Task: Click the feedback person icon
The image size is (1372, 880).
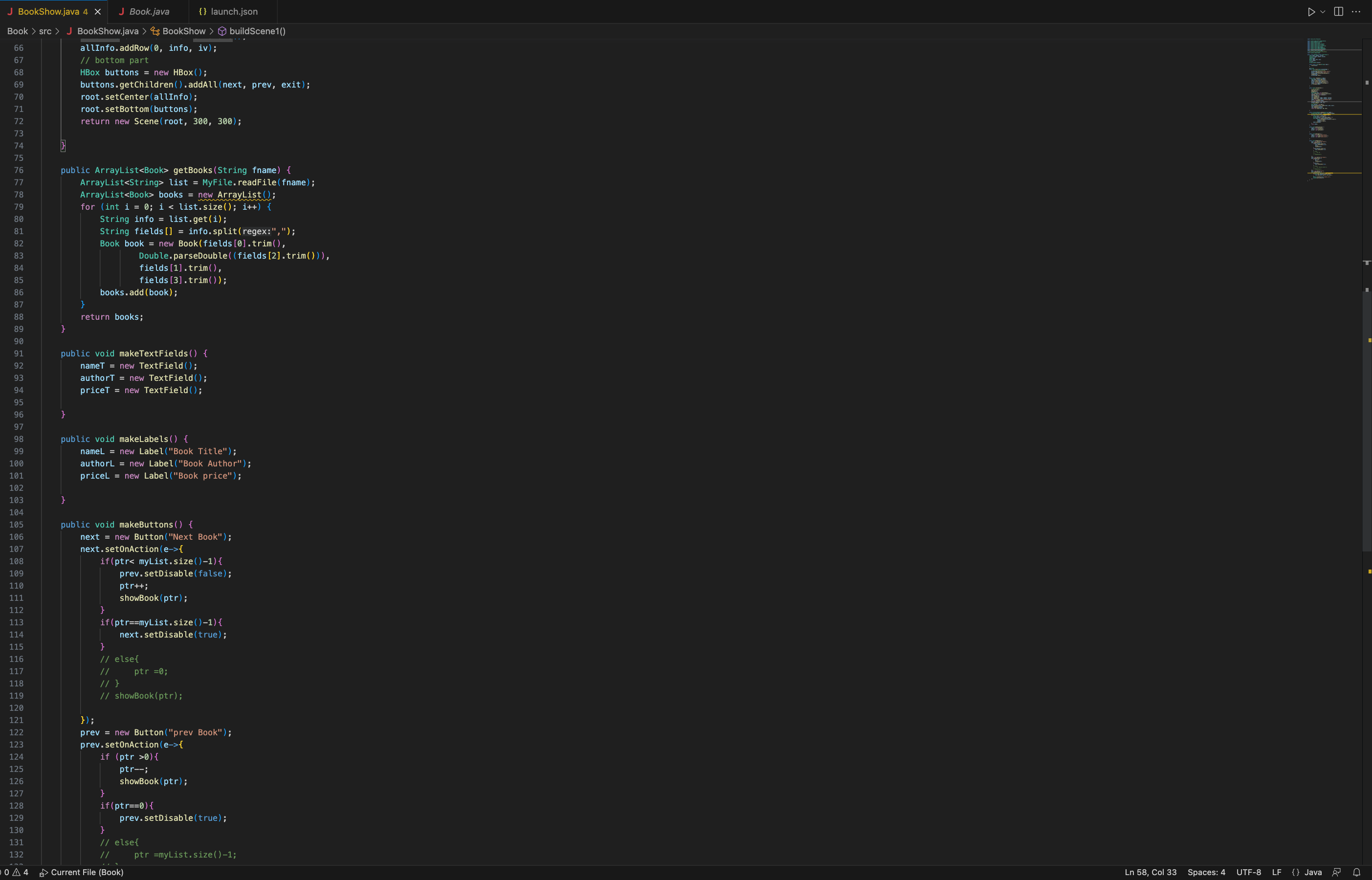Action: pyautogui.click(x=1337, y=872)
